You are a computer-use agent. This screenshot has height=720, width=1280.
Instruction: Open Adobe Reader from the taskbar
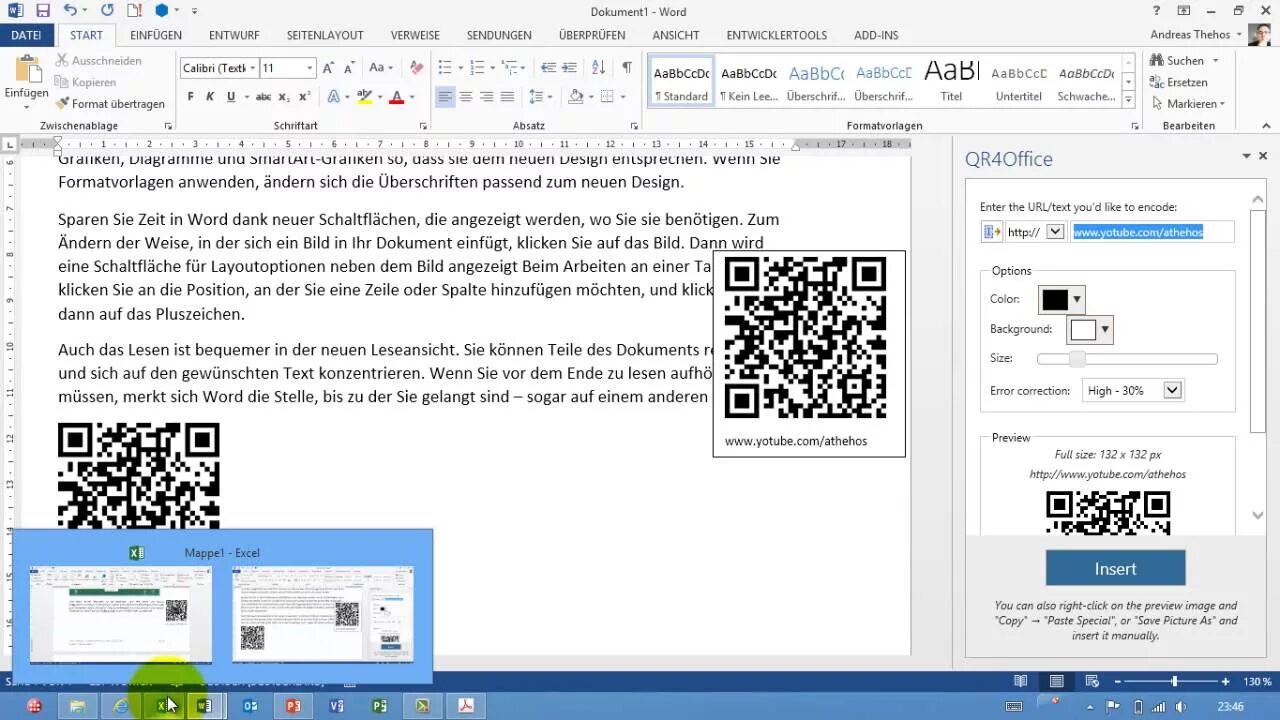[x=465, y=706]
